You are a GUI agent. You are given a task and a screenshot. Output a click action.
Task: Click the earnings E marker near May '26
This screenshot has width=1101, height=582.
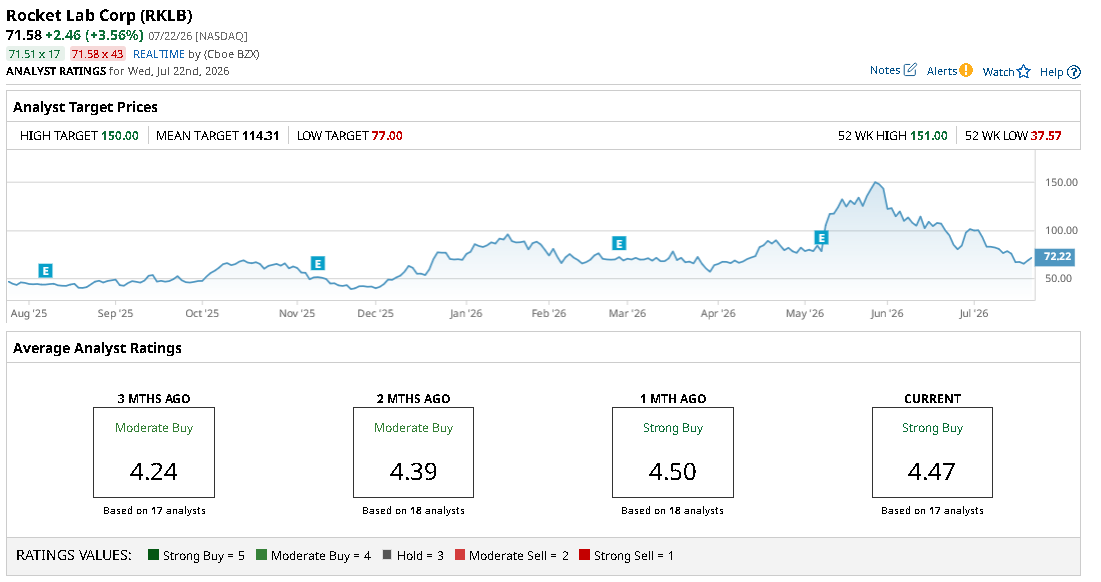(821, 237)
